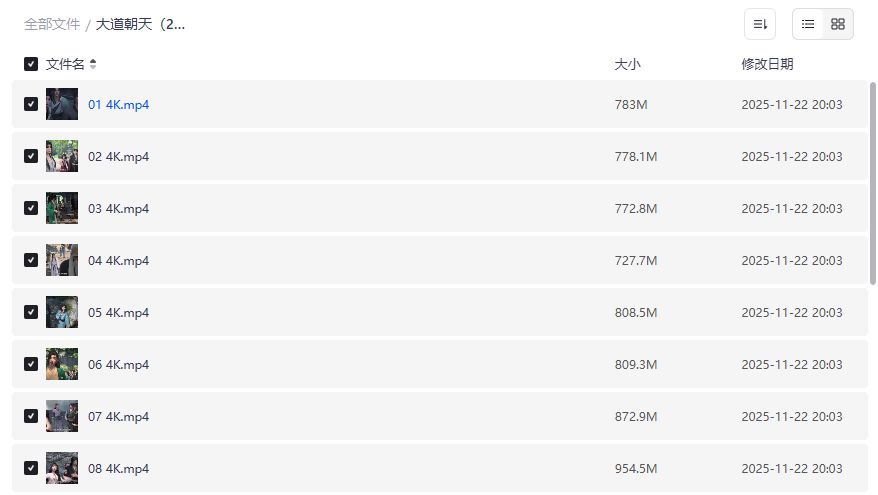Click the 02 4K.mp4 video thumbnail

(x=62, y=156)
